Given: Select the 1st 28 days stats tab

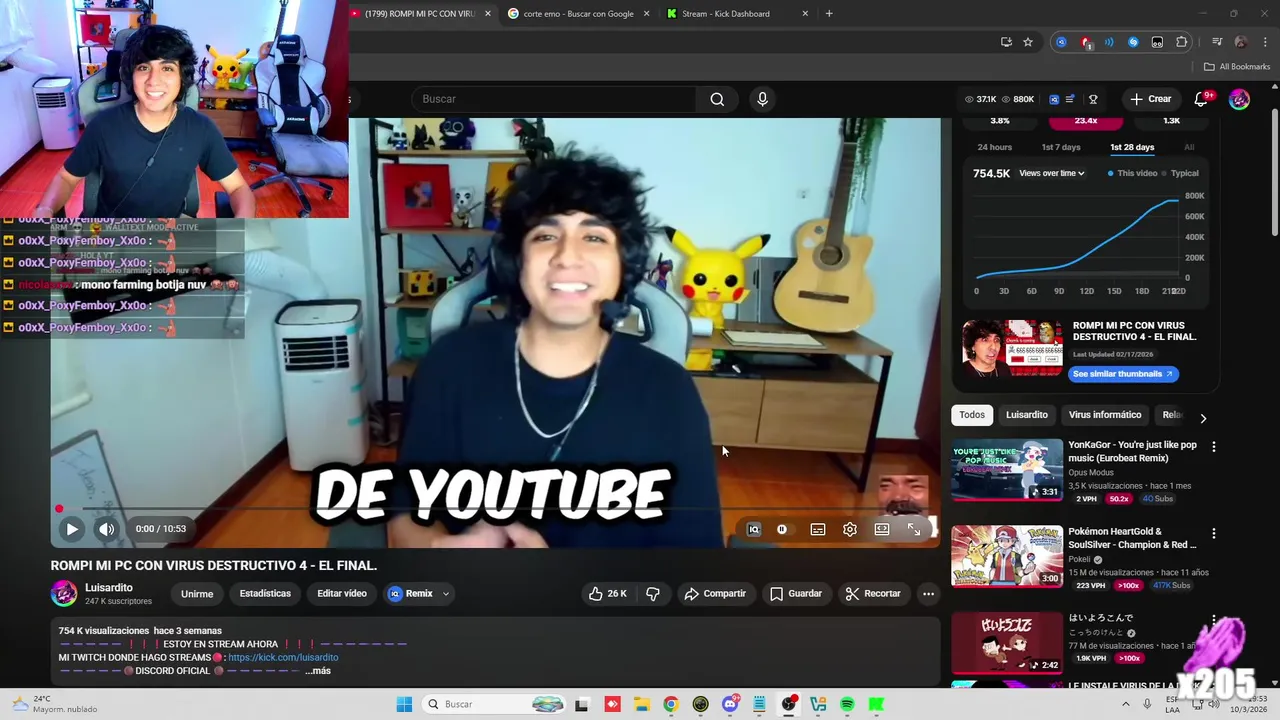Looking at the screenshot, I should pos(1132,147).
